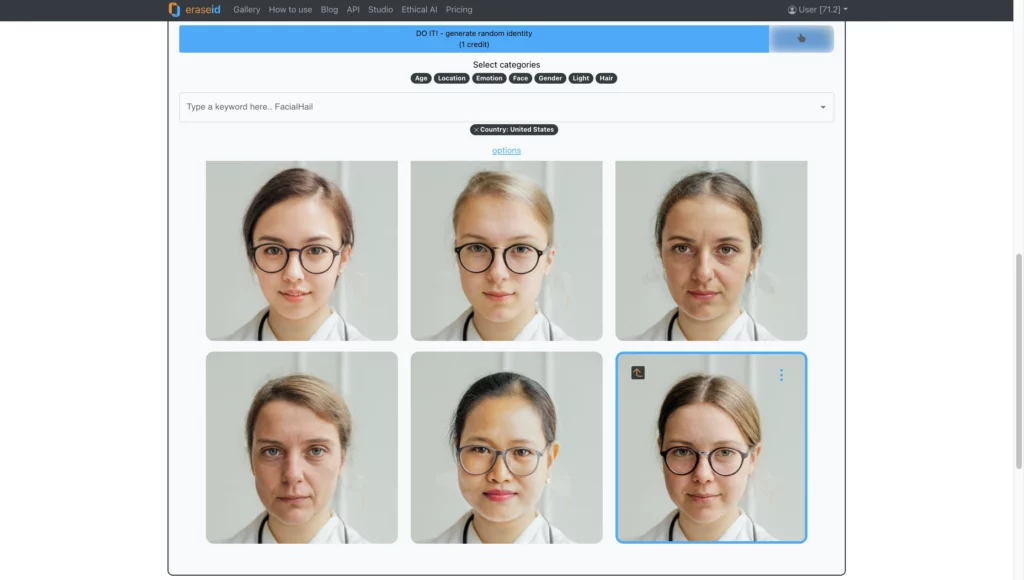
Task: Toggle the Emotion category chip
Action: click(x=489, y=78)
